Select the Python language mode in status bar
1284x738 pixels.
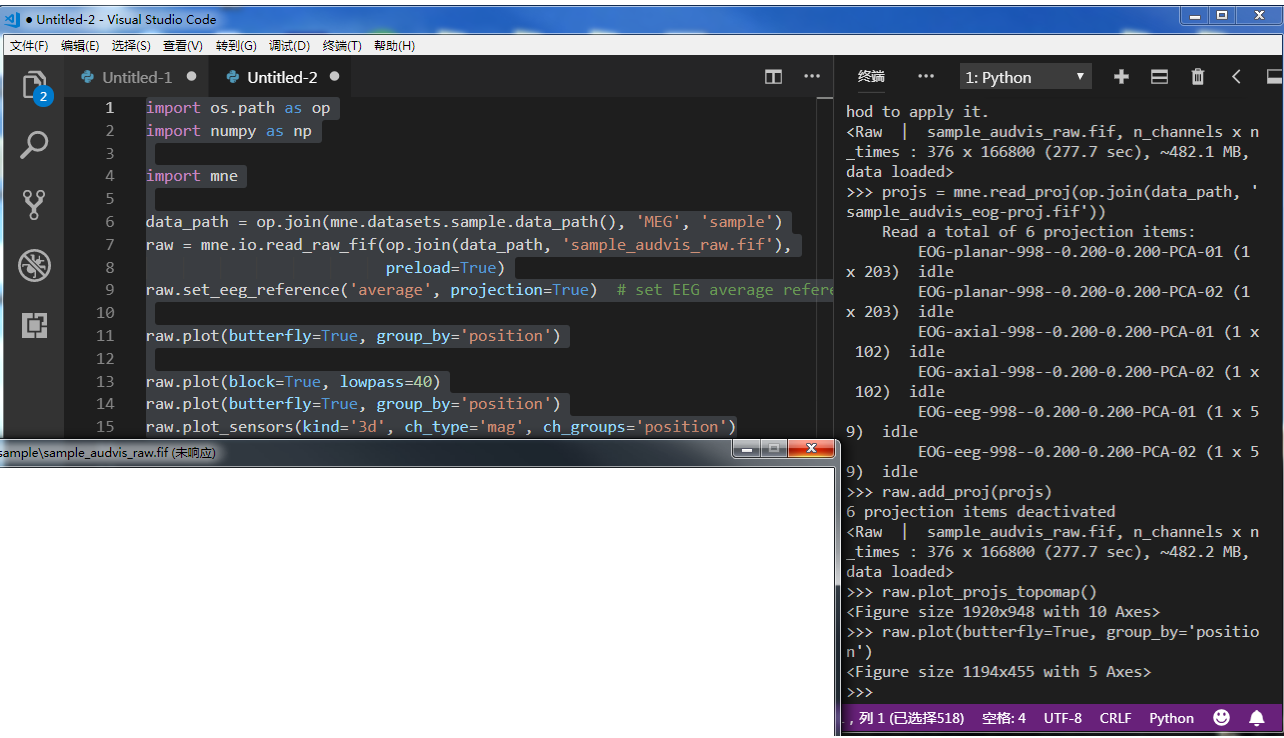(x=1171, y=718)
